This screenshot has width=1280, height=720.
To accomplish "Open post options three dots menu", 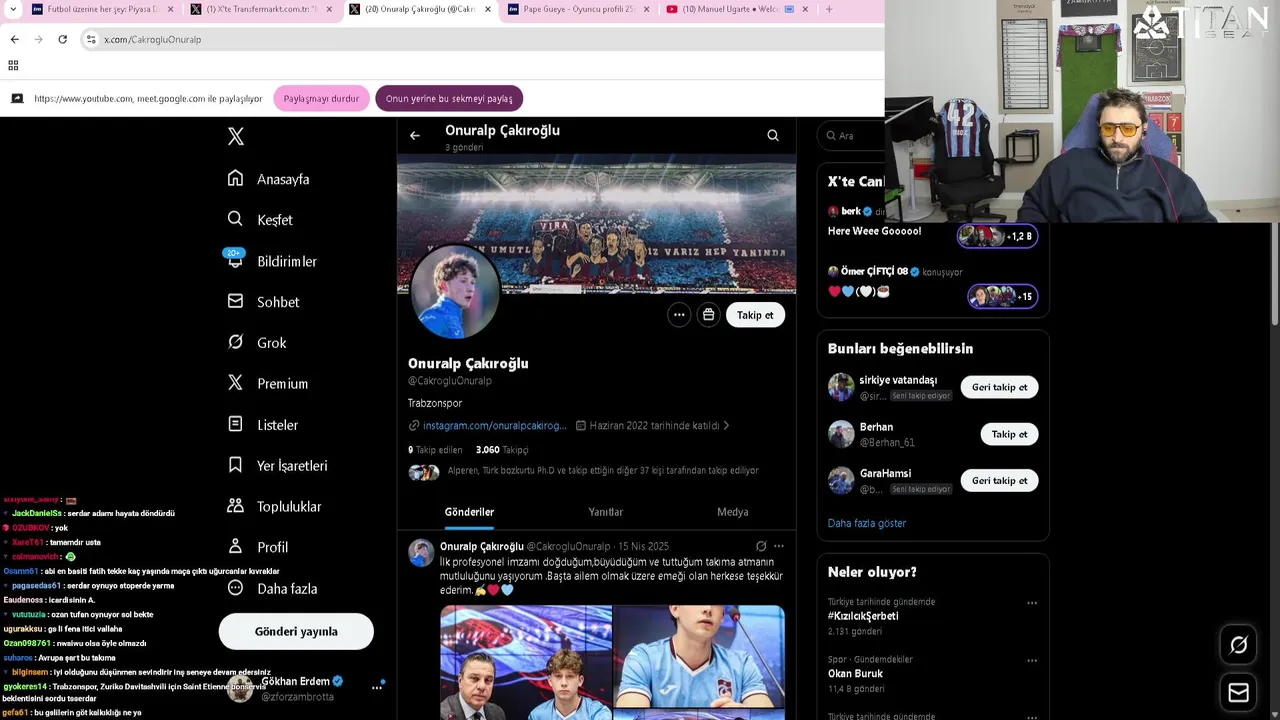I will coord(779,546).
